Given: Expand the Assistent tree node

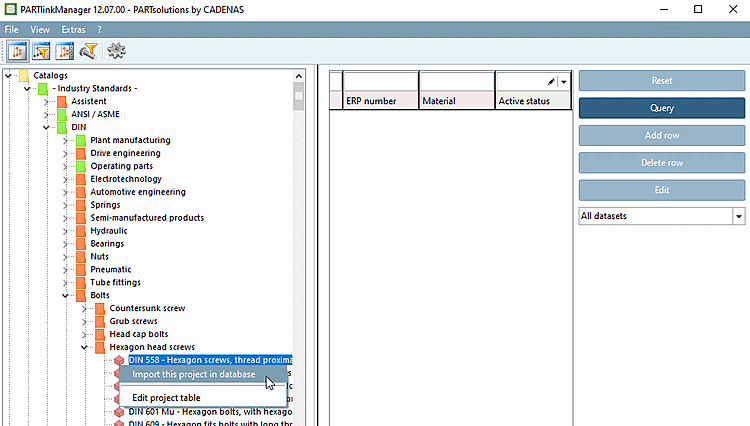Looking at the screenshot, I should point(46,101).
